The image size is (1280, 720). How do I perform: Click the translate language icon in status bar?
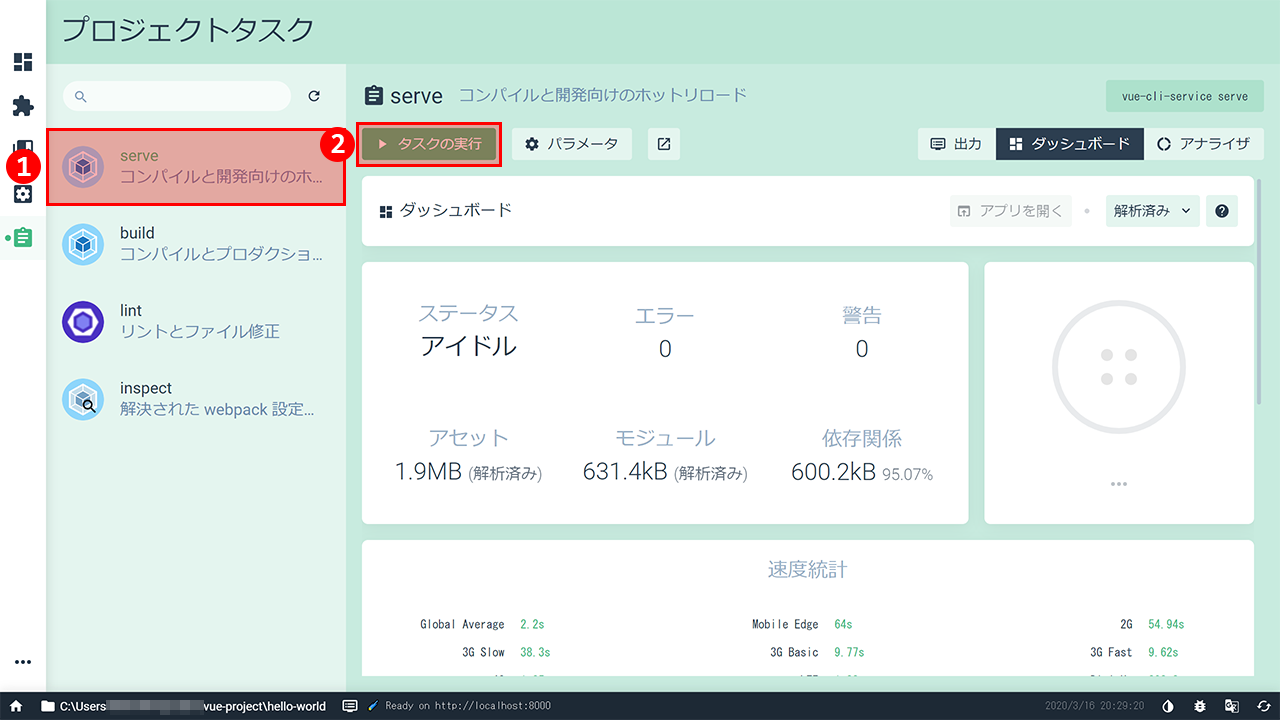click(x=1232, y=706)
